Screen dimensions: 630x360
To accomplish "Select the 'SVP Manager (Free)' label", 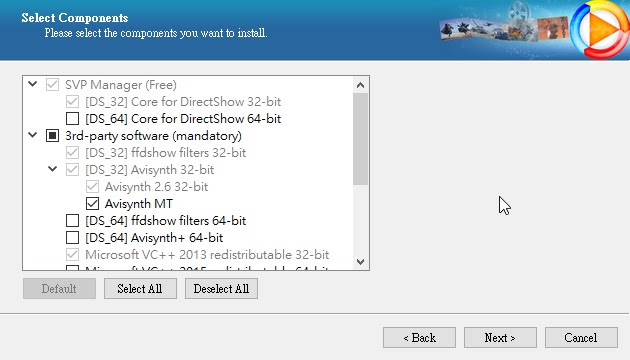I will (121, 85).
